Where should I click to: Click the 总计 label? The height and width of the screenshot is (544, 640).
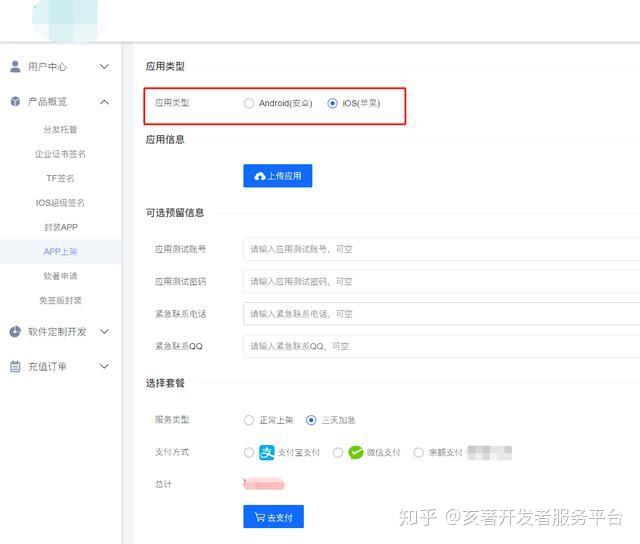pyautogui.click(x=163, y=484)
